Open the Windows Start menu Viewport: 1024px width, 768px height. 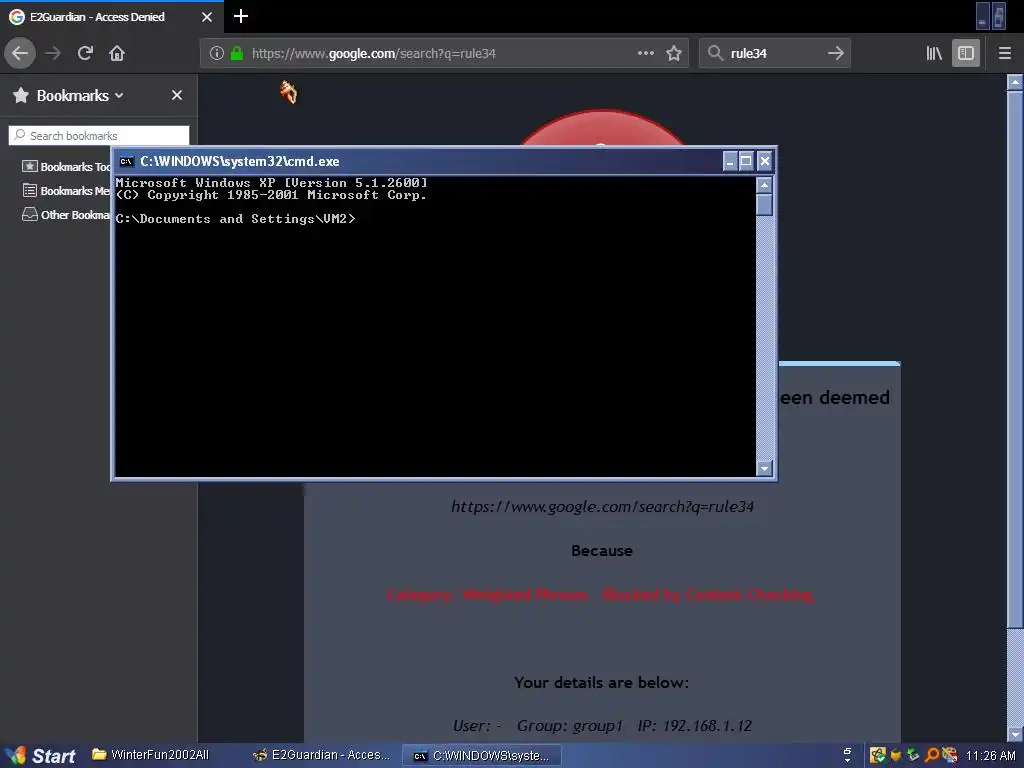39,756
